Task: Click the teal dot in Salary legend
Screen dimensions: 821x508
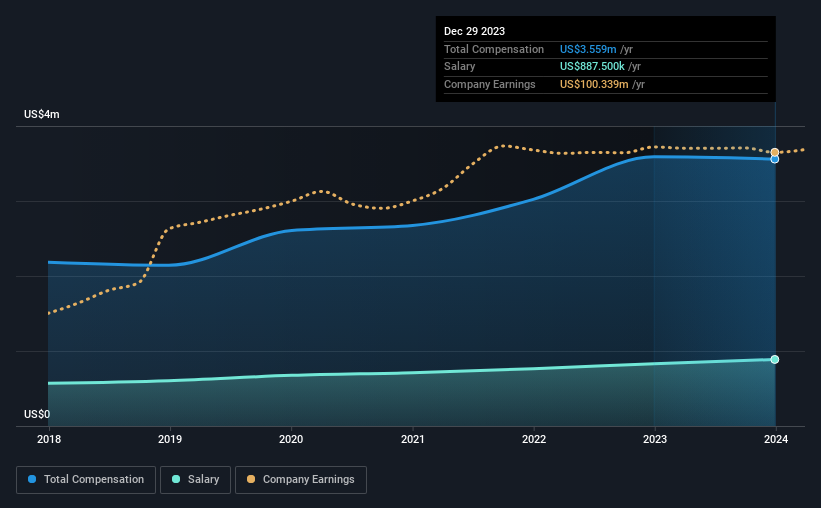Action: pos(176,479)
